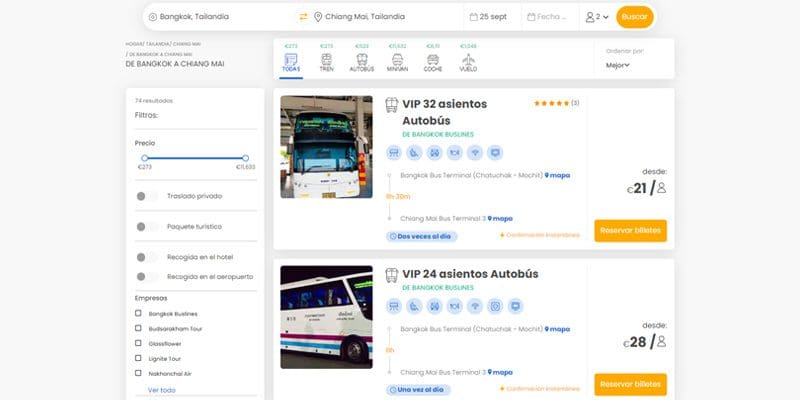800x400 pixels.
Task: Click the empty return Fecha field
Action: tap(550, 17)
